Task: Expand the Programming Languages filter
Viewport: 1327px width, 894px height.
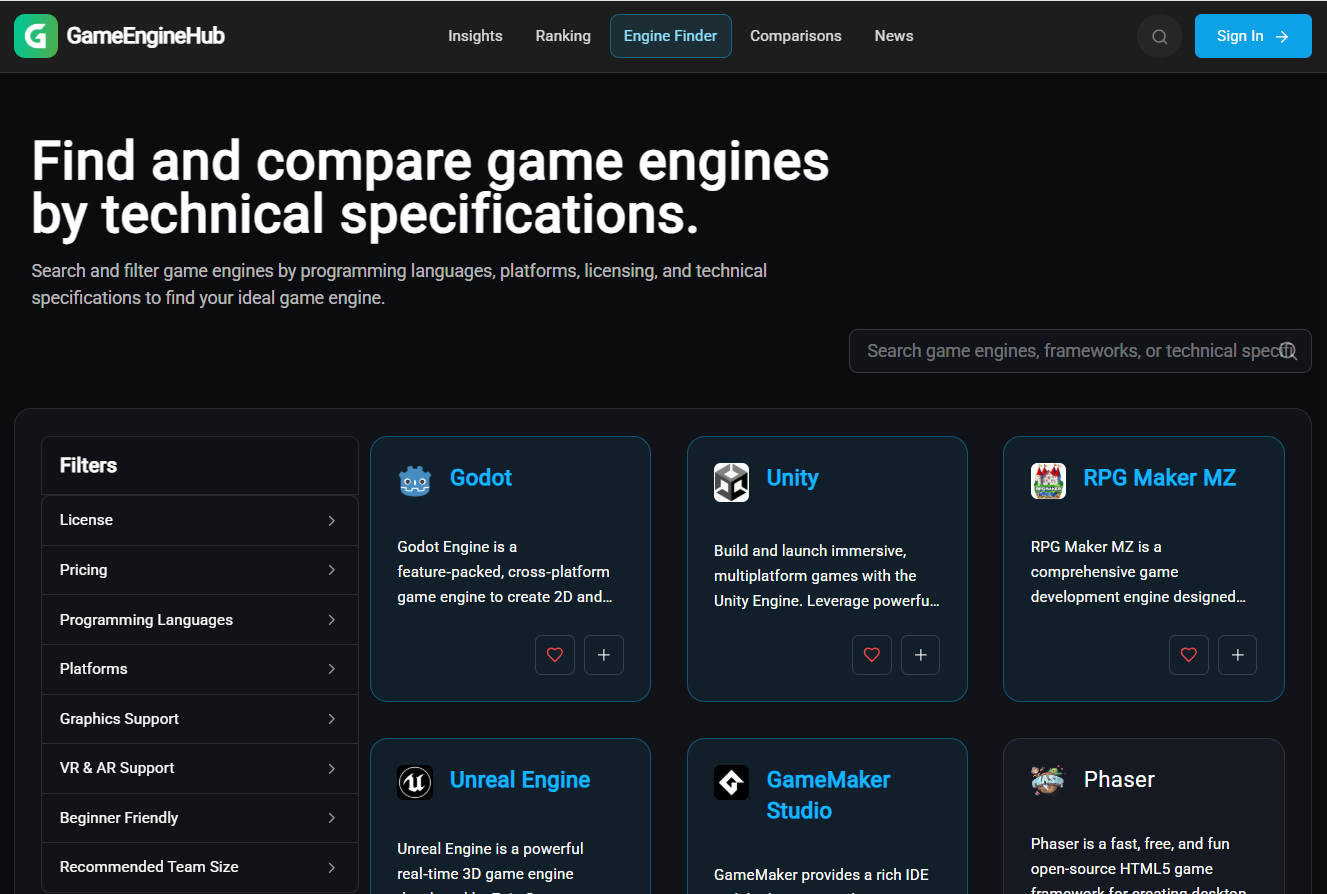Action: (199, 620)
